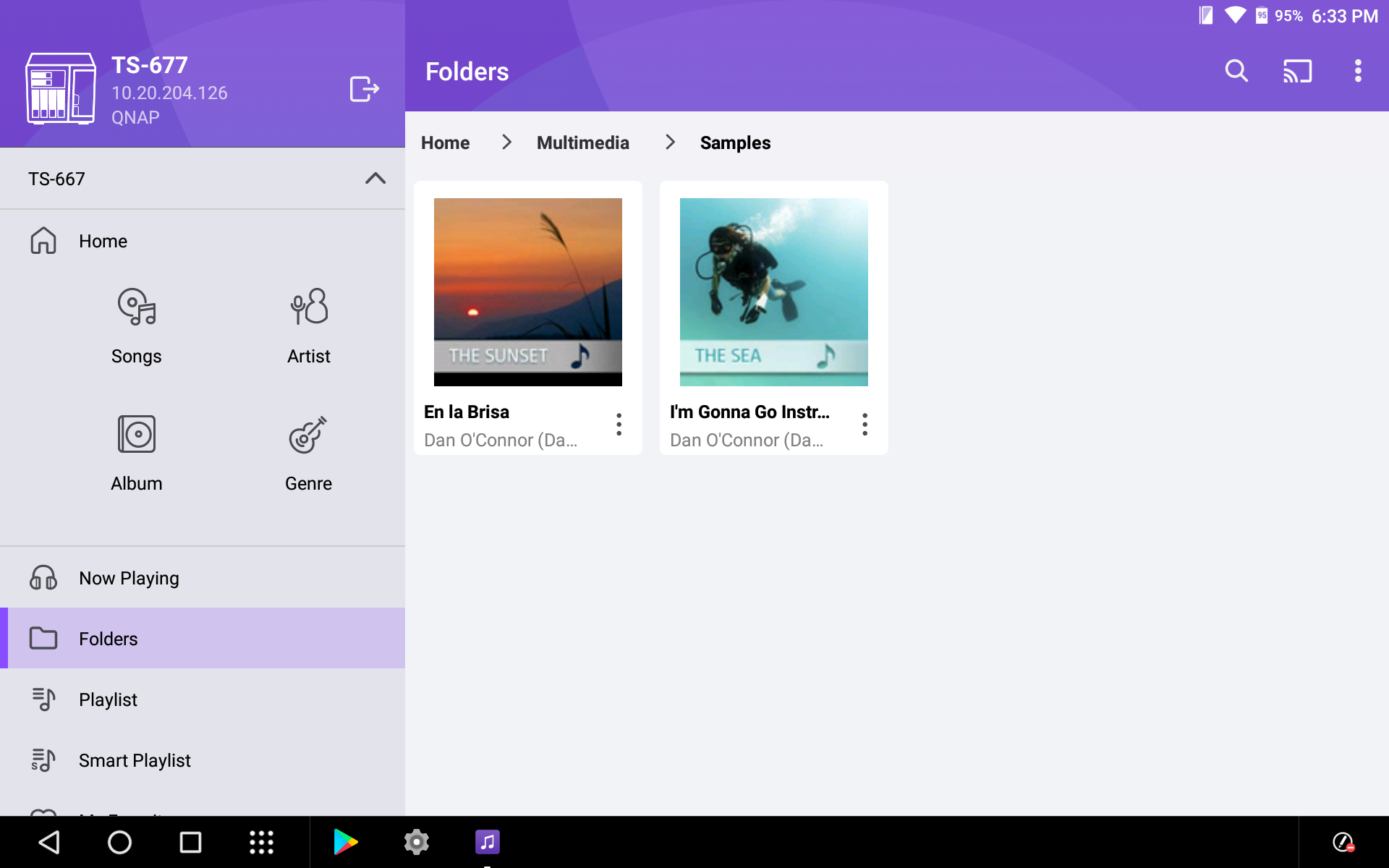
Task: Open options for I'm Gonna Go Instr...
Action: click(x=865, y=425)
